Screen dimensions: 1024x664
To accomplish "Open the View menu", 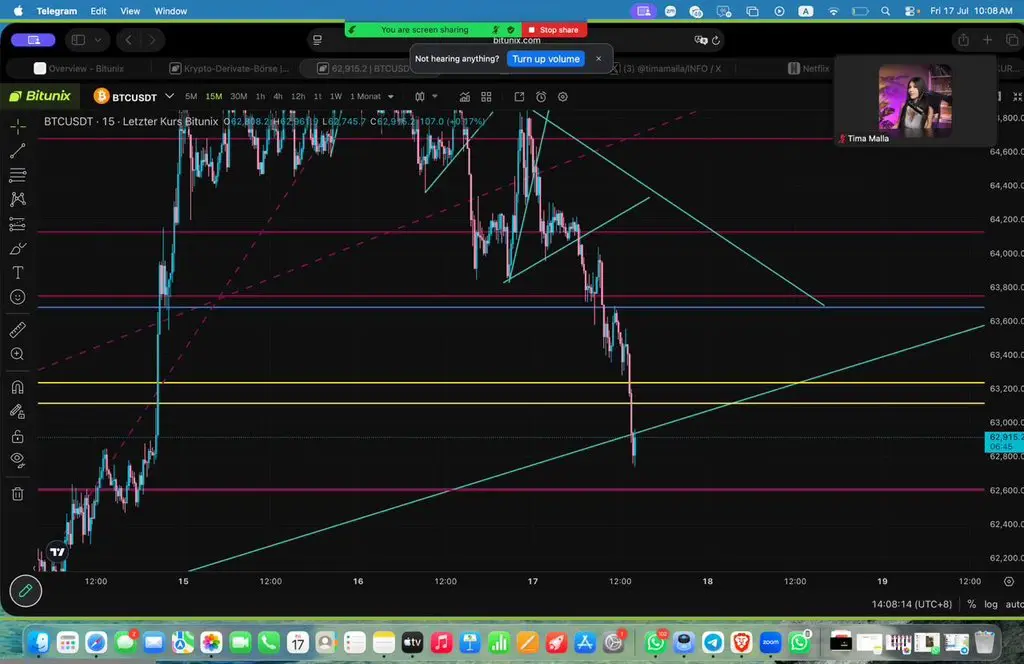I will 130,11.
